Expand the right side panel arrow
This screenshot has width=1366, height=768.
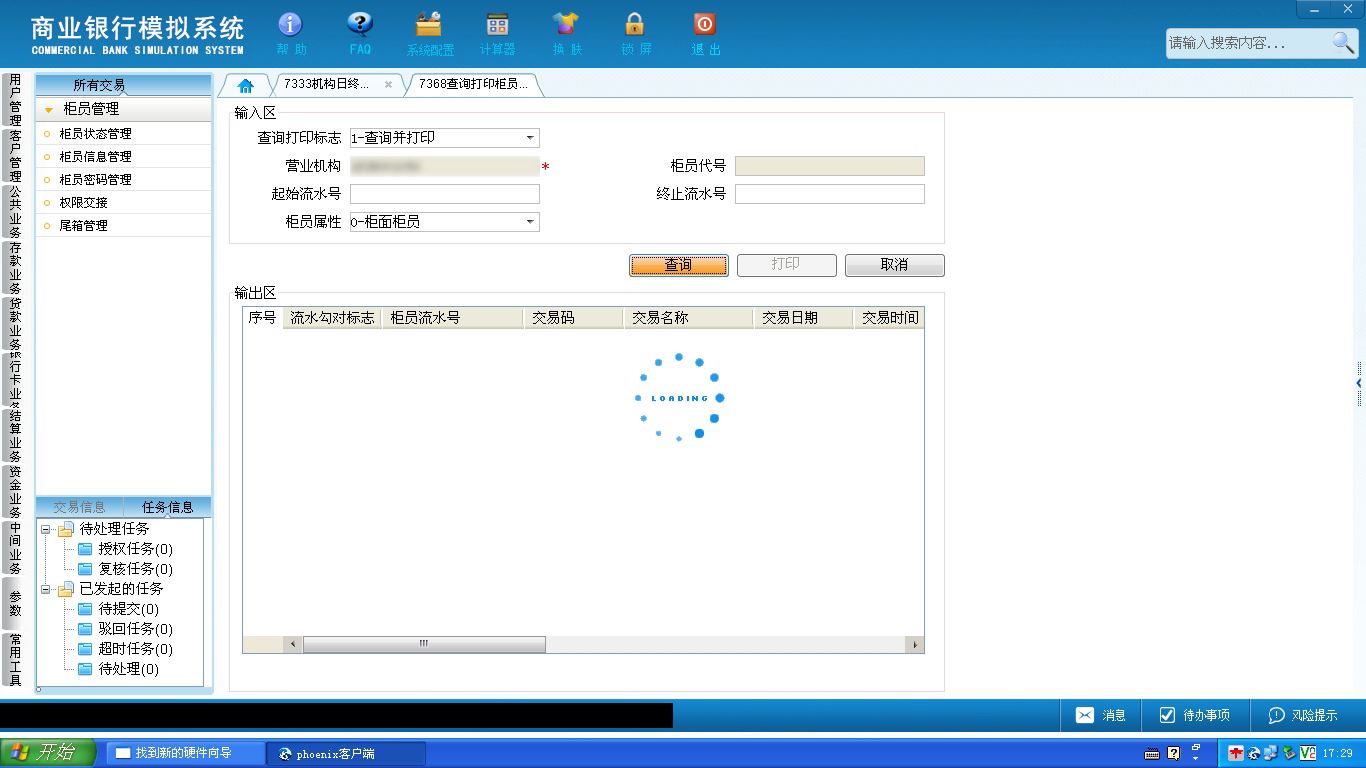[1359, 383]
